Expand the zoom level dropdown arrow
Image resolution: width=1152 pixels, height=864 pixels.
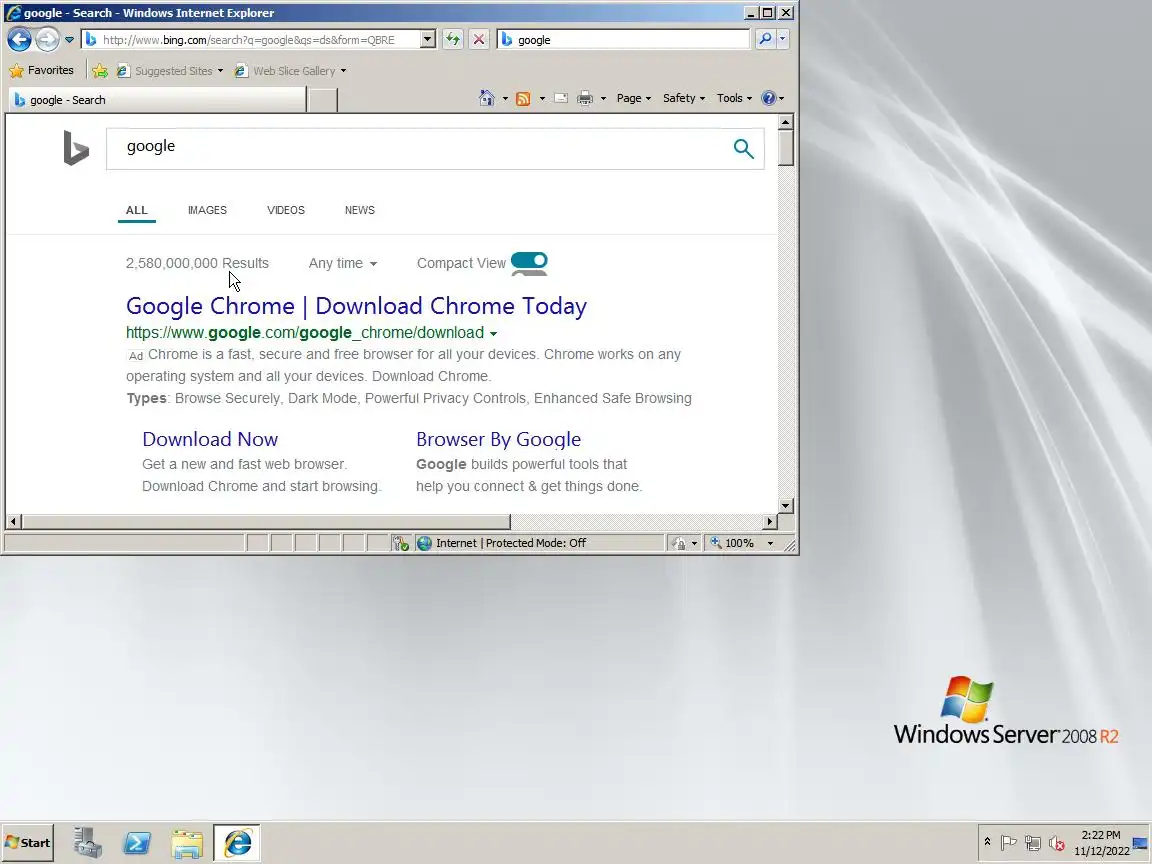pos(770,544)
